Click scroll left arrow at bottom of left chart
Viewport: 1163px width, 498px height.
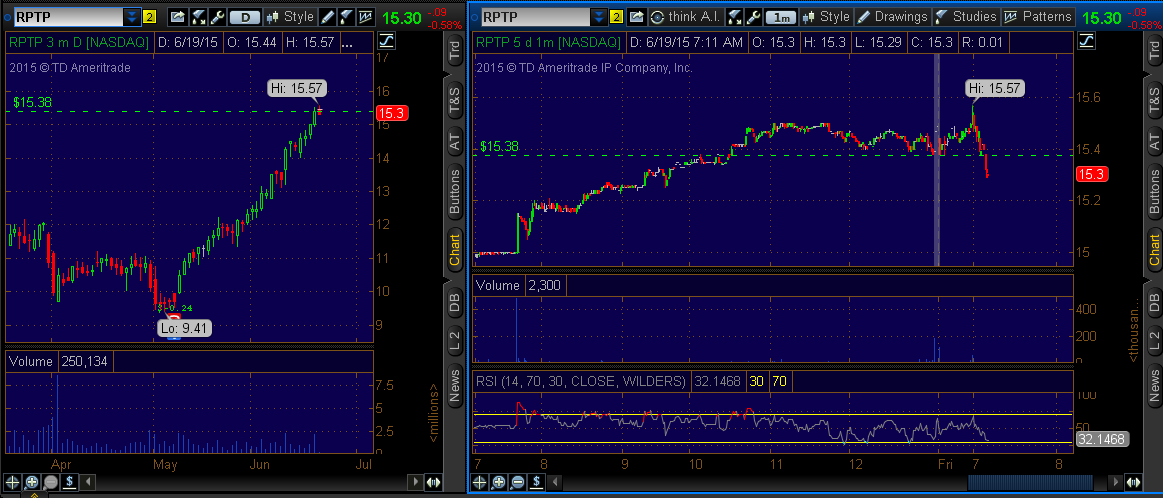89,482
